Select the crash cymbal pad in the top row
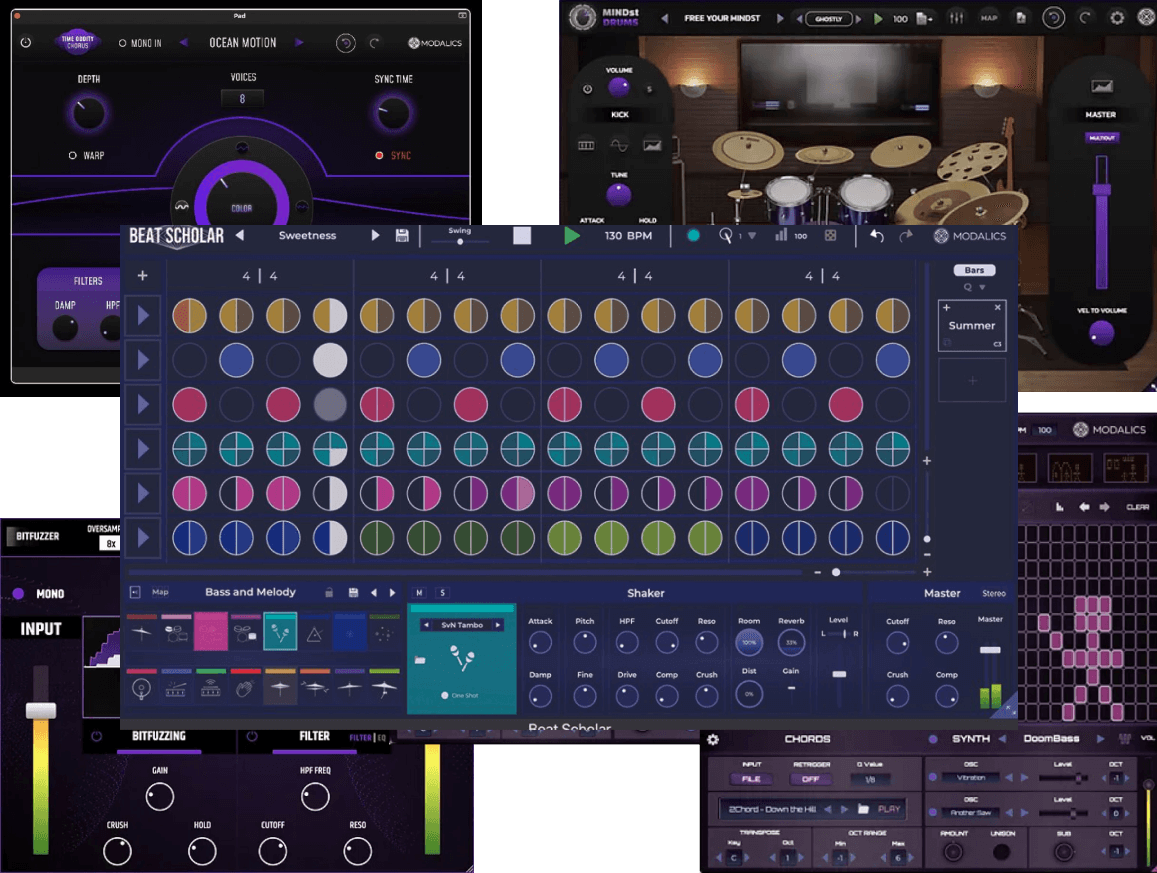 coord(141,632)
